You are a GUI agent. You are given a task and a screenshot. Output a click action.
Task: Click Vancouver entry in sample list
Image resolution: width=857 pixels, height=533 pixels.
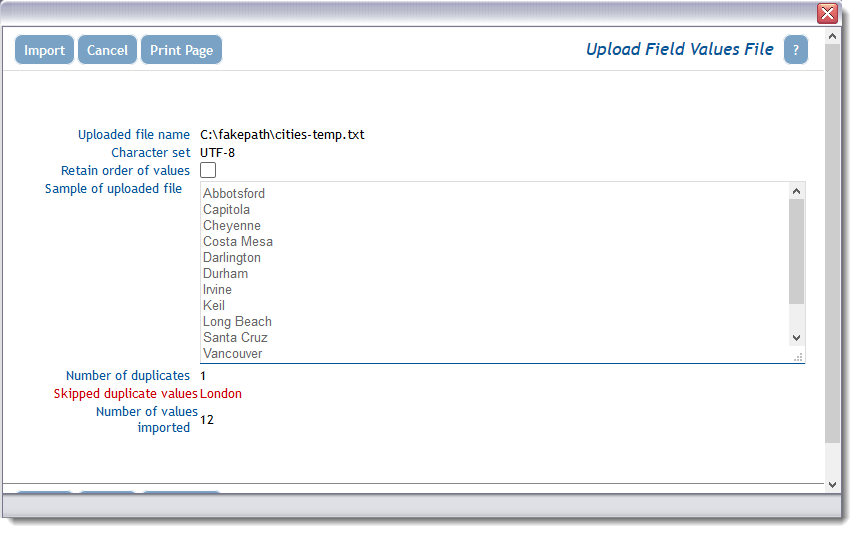coord(232,354)
